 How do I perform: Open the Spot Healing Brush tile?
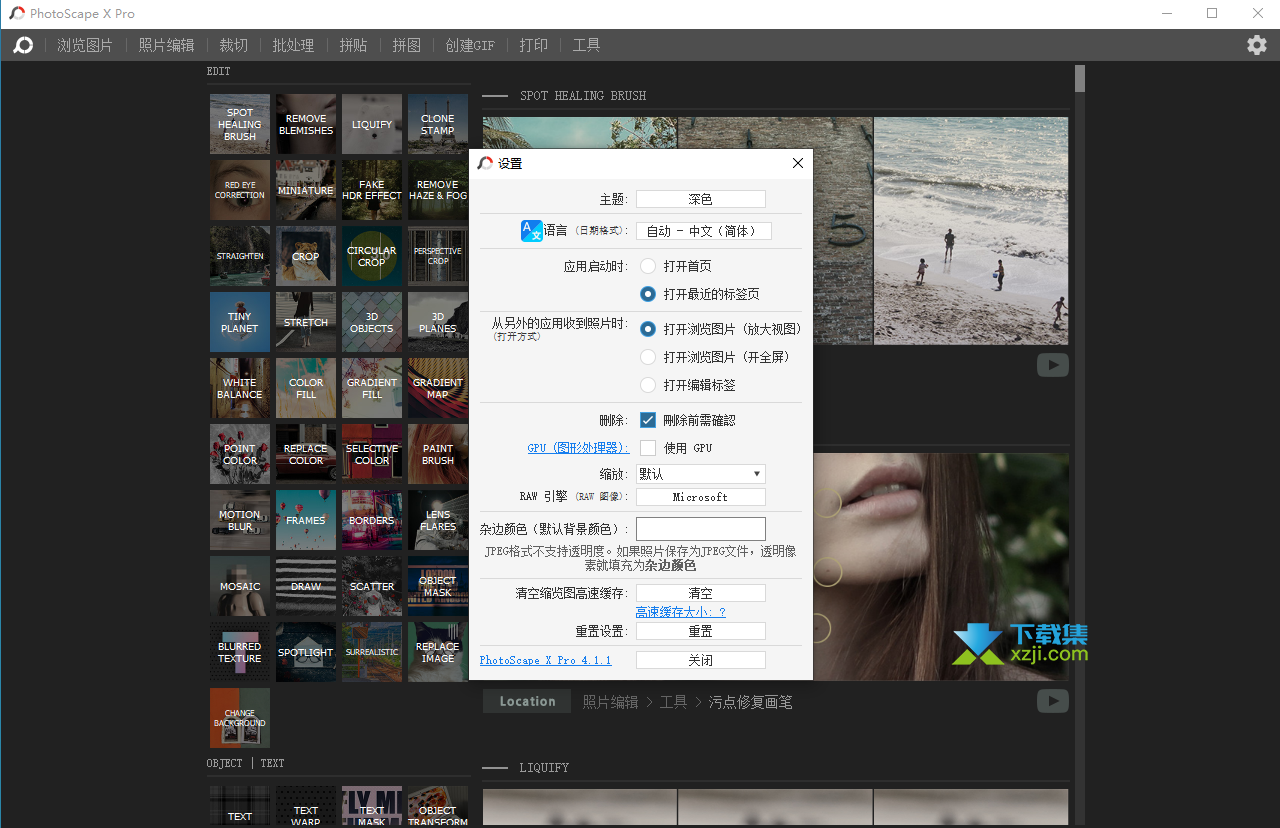240,124
